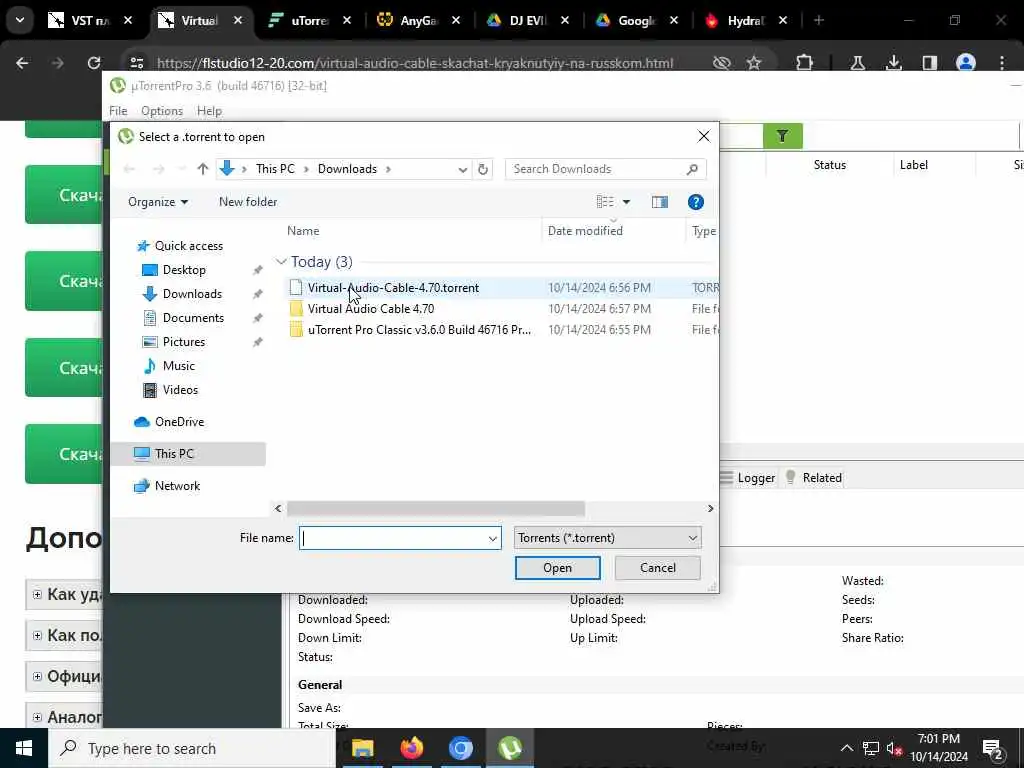Sort by Date modified column
The width and height of the screenshot is (1024, 768).
(585, 231)
